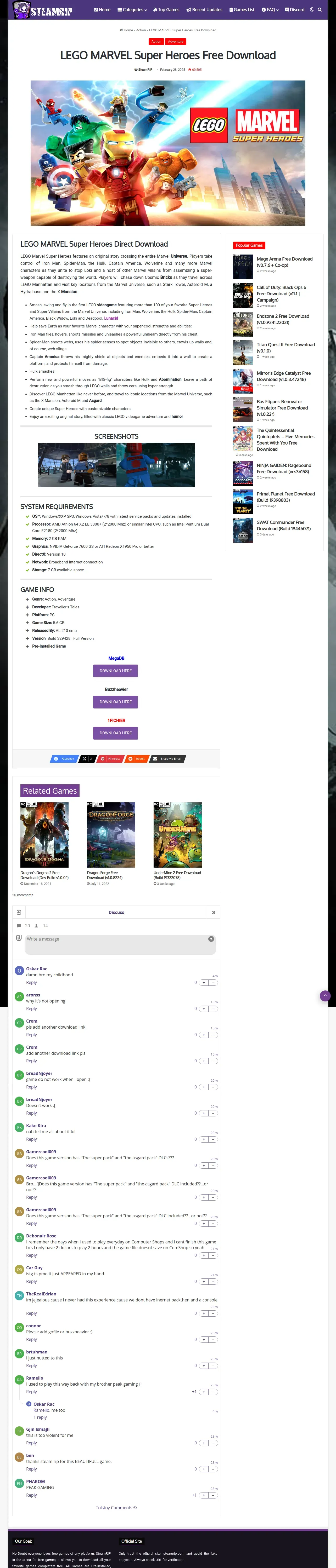Click the Buzzheavier DOWNLOAD HERE button
This screenshot has height=1568, width=336.
(x=115, y=702)
